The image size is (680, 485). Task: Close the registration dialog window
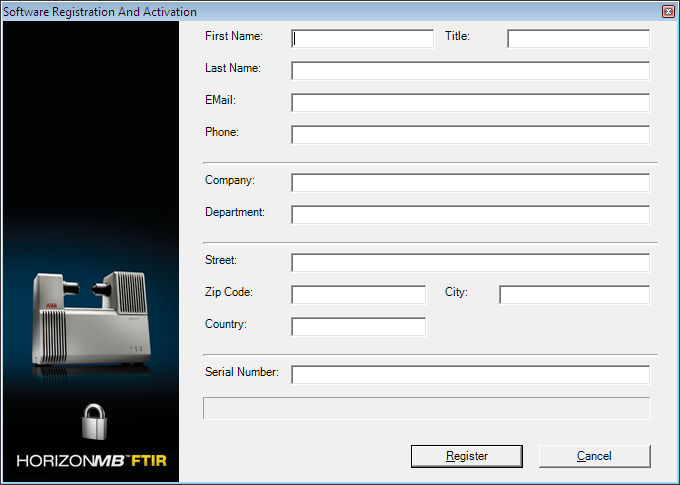(x=668, y=11)
